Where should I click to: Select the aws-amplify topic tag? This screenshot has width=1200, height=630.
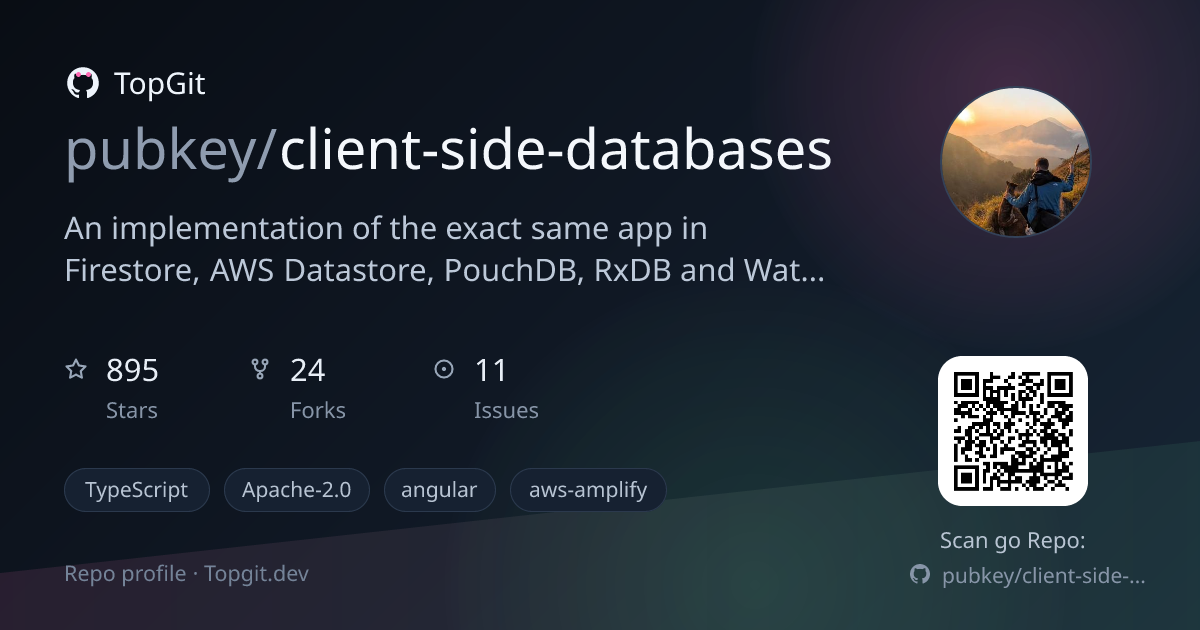[x=588, y=491]
